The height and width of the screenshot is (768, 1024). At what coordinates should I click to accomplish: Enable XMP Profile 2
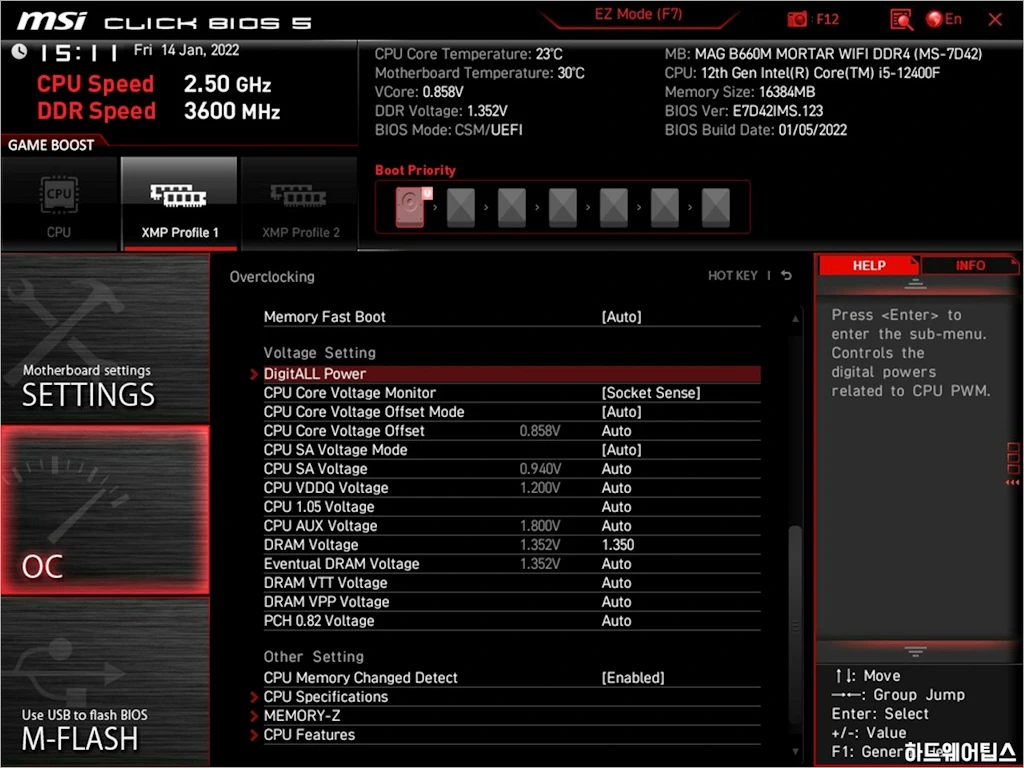point(300,204)
